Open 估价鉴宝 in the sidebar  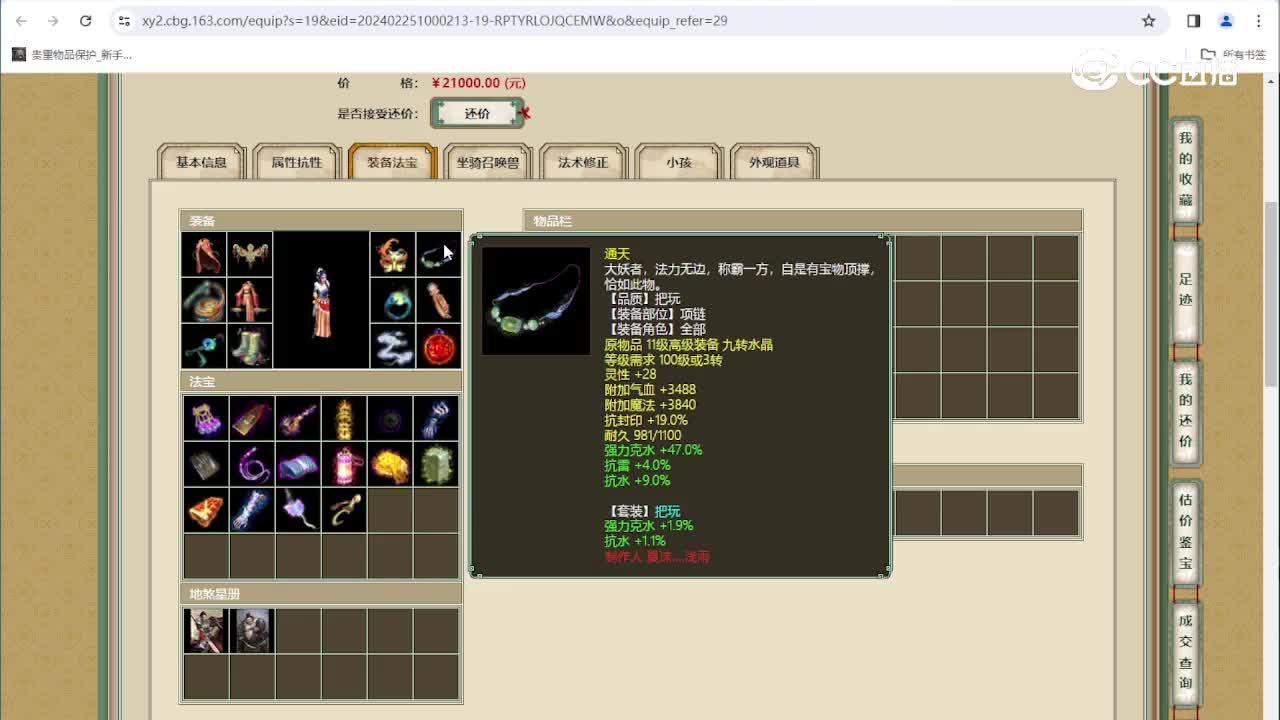[1185, 531]
